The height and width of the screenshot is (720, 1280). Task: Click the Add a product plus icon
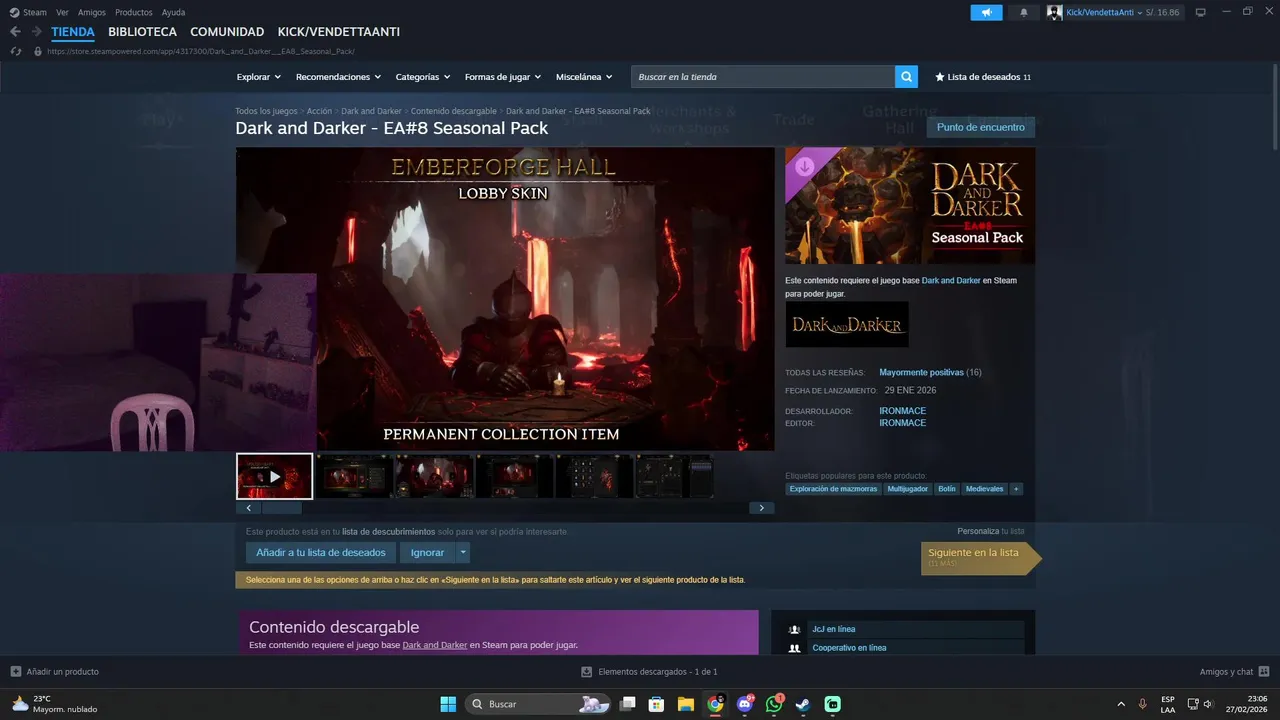[15, 672]
